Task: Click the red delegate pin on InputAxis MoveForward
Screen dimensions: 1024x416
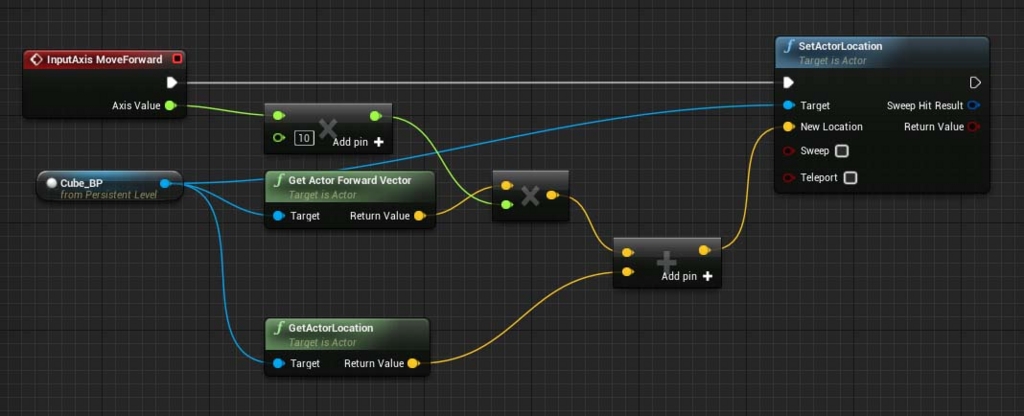Action: pyautogui.click(x=177, y=59)
